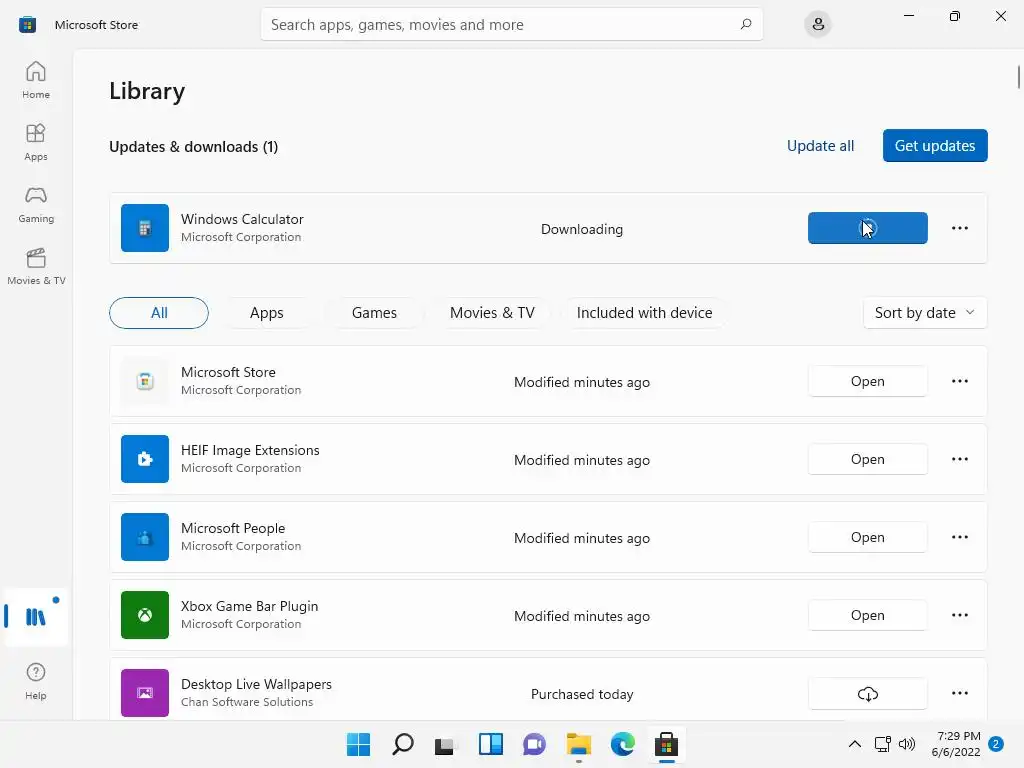Screen dimensions: 1024x768
Task: Click the Windows Calculator app icon
Action: pyautogui.click(x=145, y=228)
